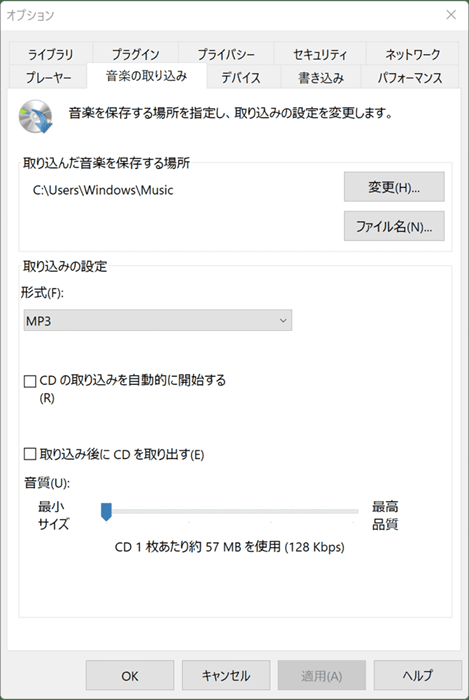
Task: Check 取り込み後に CD を取り出す option
Action: 29,454
